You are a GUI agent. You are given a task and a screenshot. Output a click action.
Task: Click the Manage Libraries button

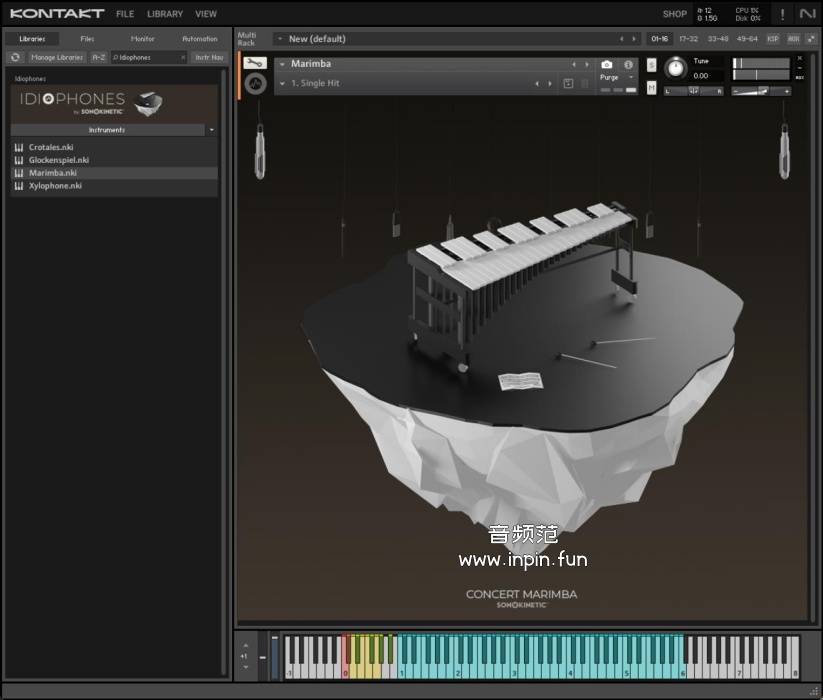tap(57, 58)
